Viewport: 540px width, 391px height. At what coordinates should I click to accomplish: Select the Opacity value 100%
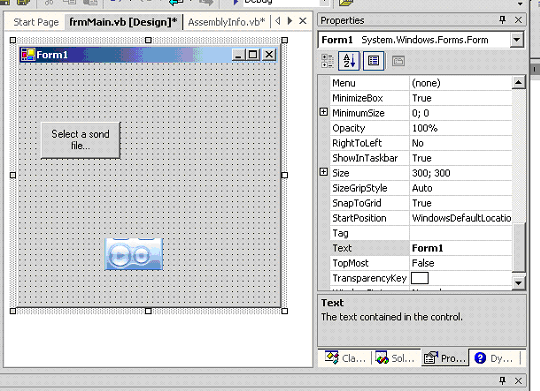[x=461, y=128]
